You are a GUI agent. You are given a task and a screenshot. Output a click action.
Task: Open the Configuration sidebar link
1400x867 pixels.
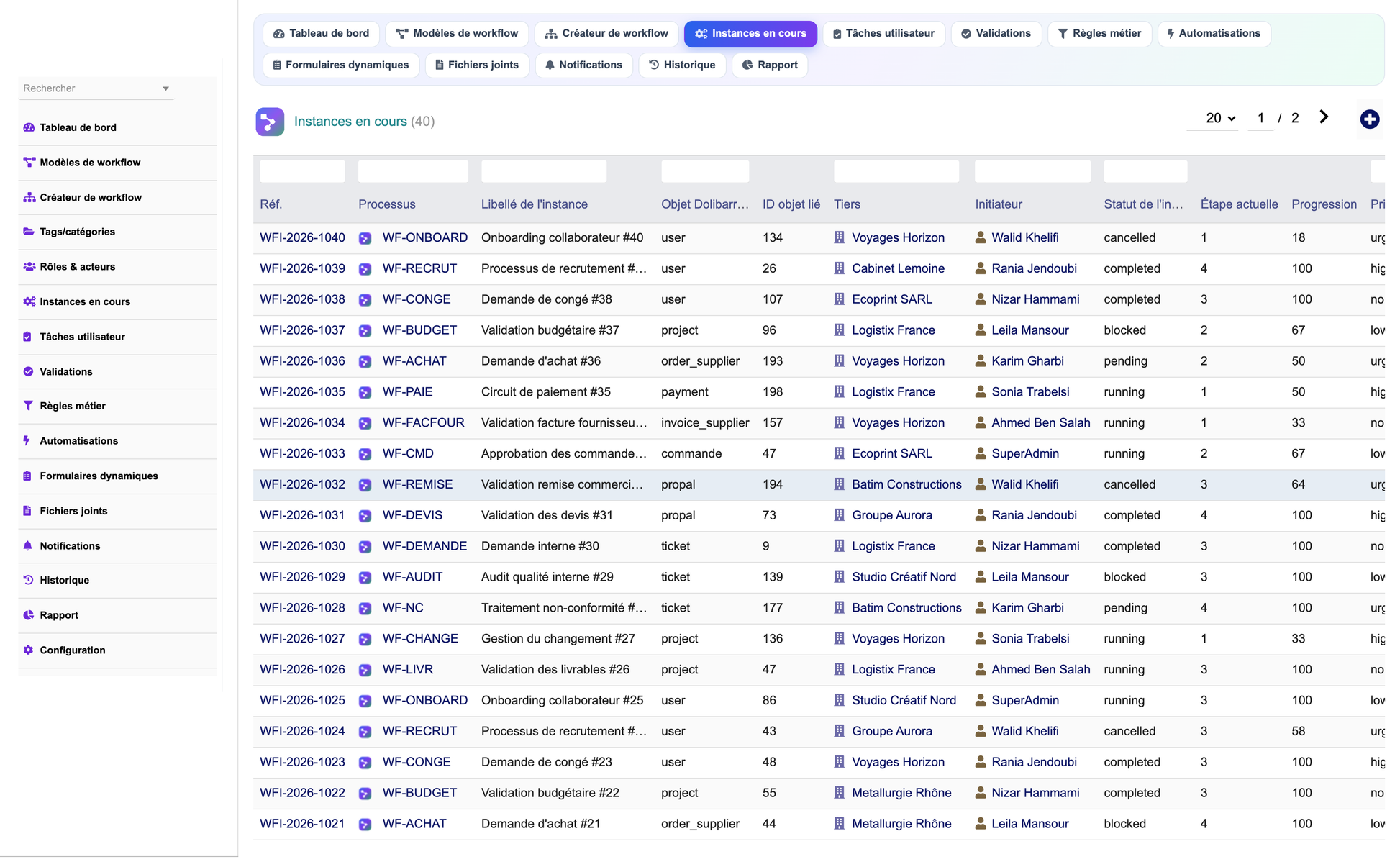tap(72, 650)
